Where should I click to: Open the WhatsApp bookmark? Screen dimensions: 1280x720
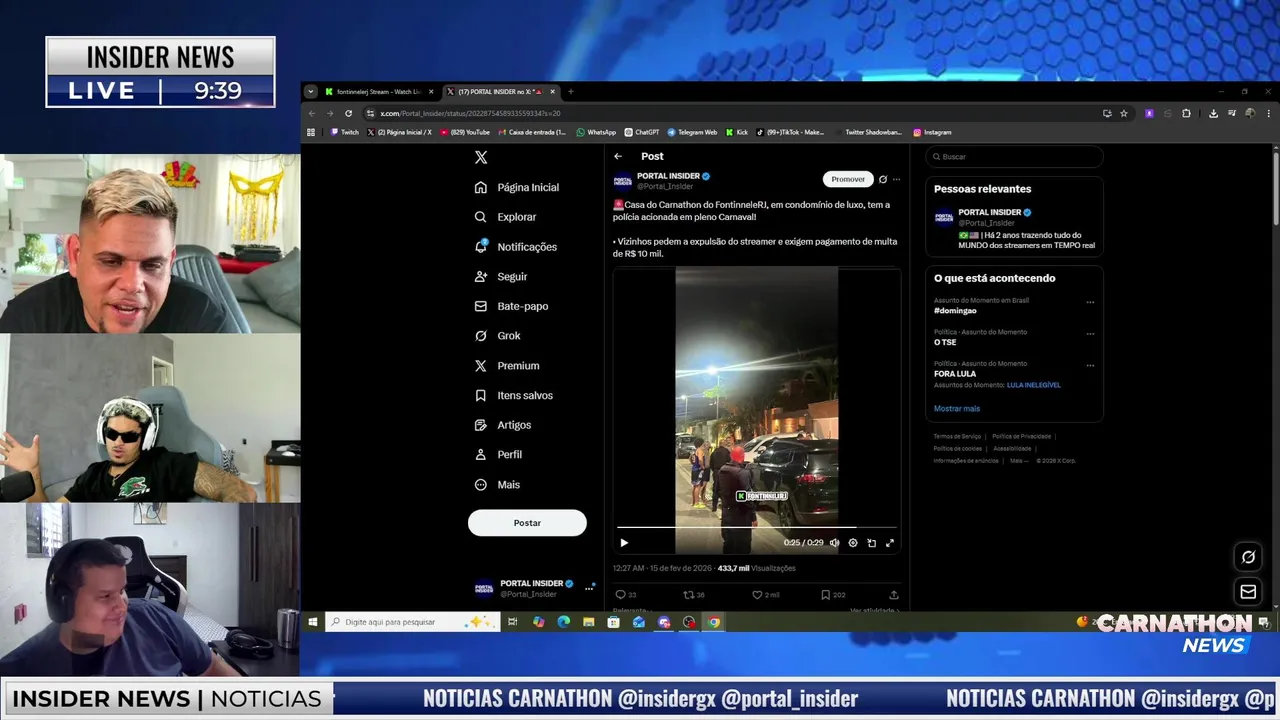[x=596, y=132]
